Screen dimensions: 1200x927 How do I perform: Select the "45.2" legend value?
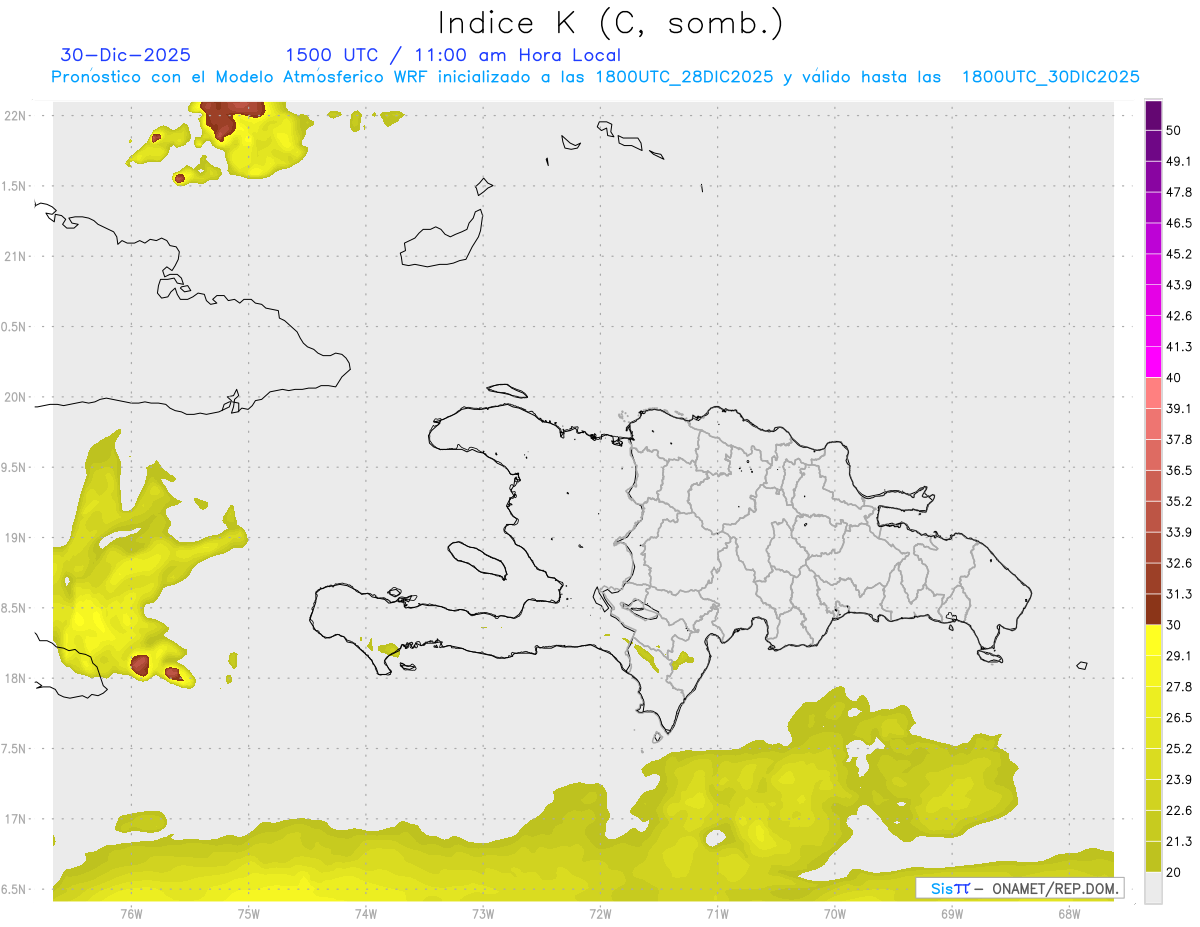[1179, 254]
